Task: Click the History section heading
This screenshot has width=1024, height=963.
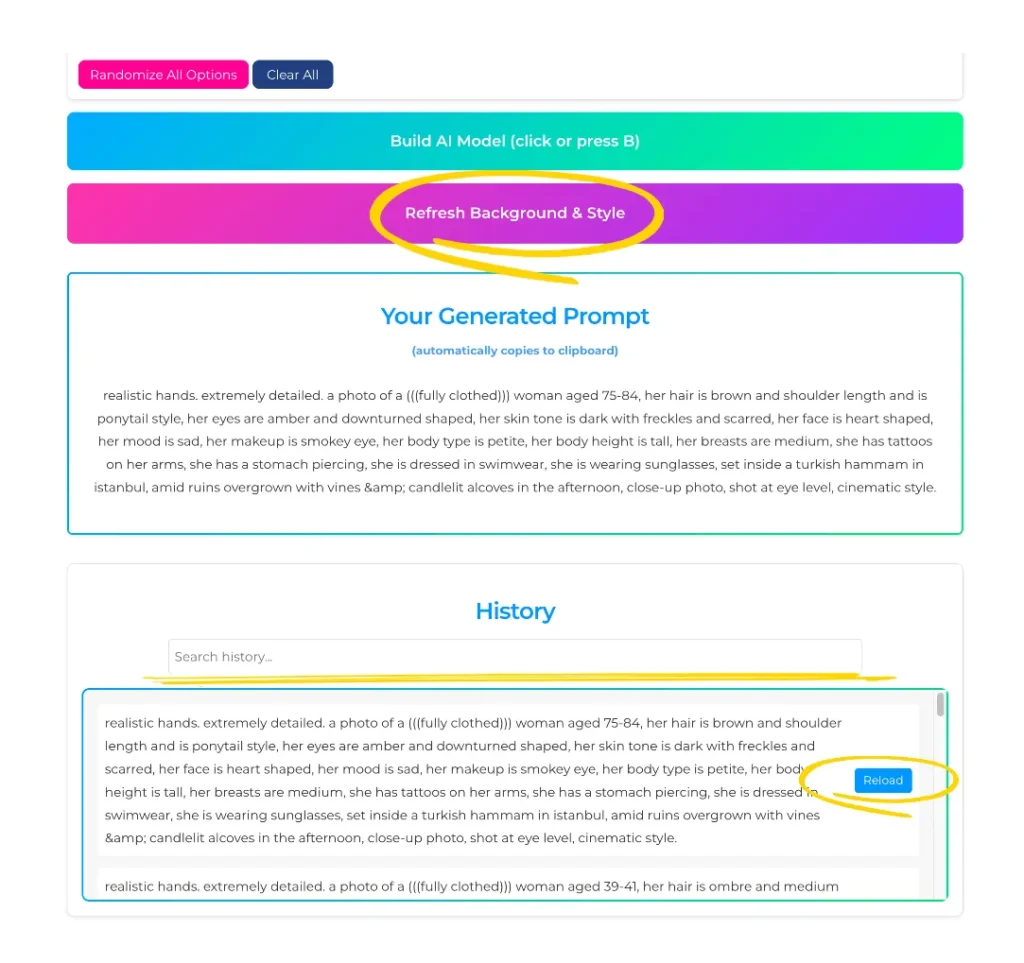Action: (515, 611)
